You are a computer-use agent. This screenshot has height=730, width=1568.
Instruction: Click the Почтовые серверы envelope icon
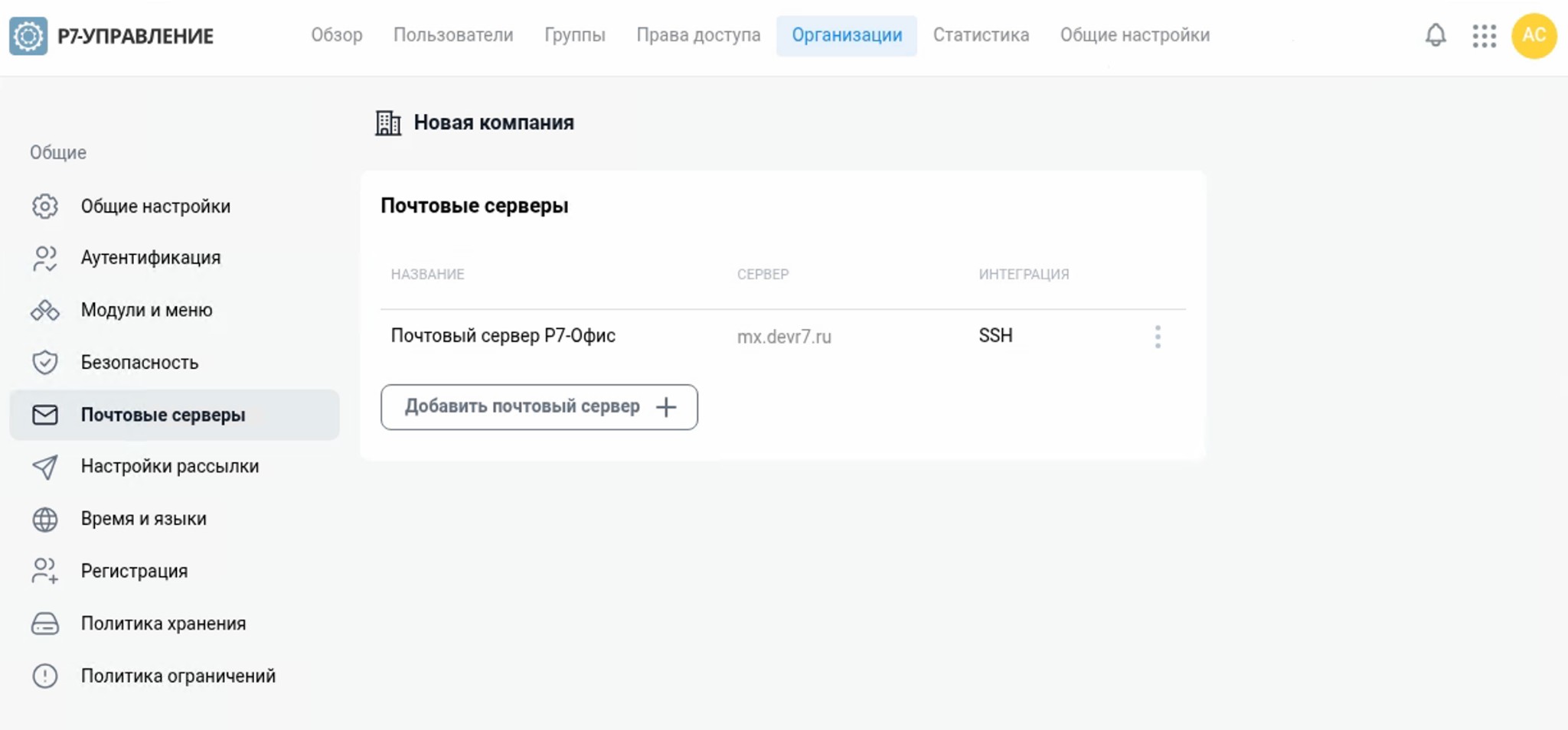coord(45,415)
